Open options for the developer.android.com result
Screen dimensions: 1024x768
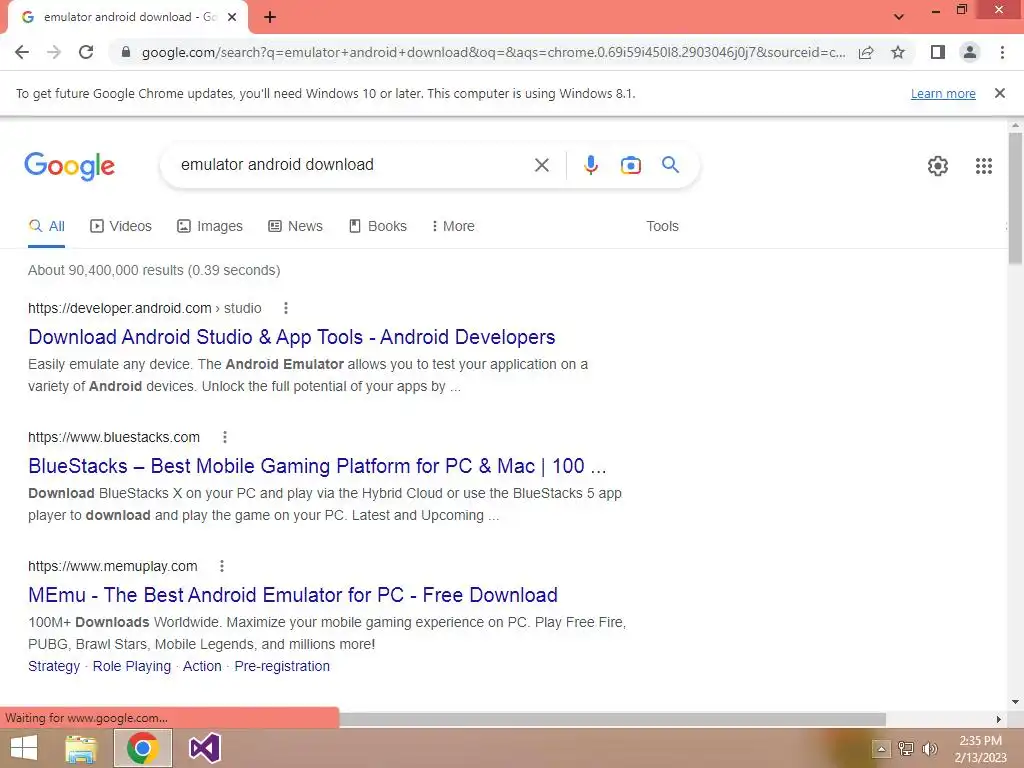(x=285, y=308)
